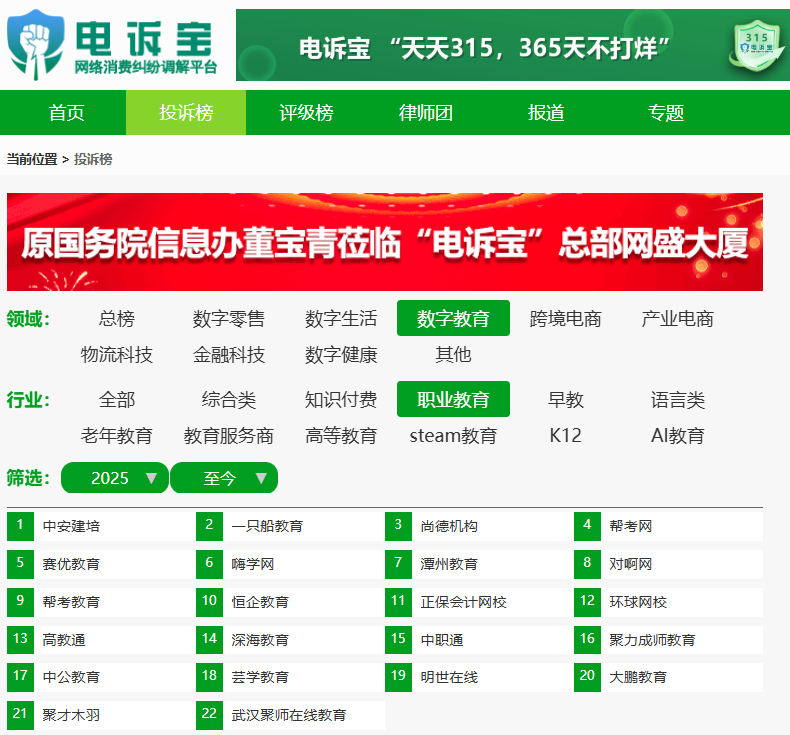Filter industry by K12

(565, 435)
